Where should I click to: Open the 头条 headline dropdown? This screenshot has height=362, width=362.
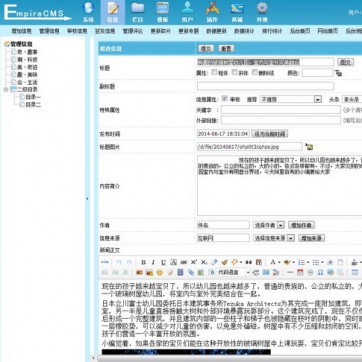[x=352, y=99]
